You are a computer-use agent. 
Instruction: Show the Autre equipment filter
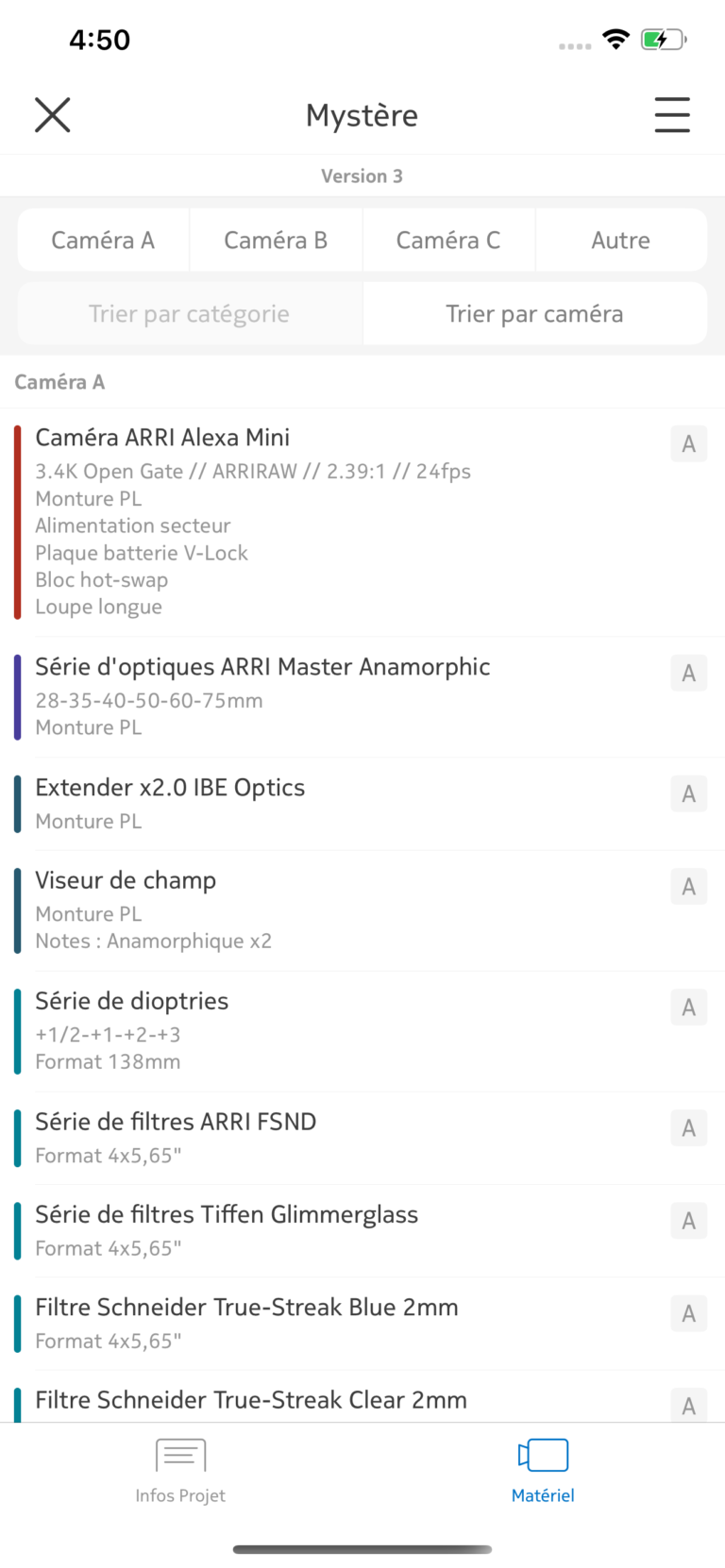(x=621, y=241)
